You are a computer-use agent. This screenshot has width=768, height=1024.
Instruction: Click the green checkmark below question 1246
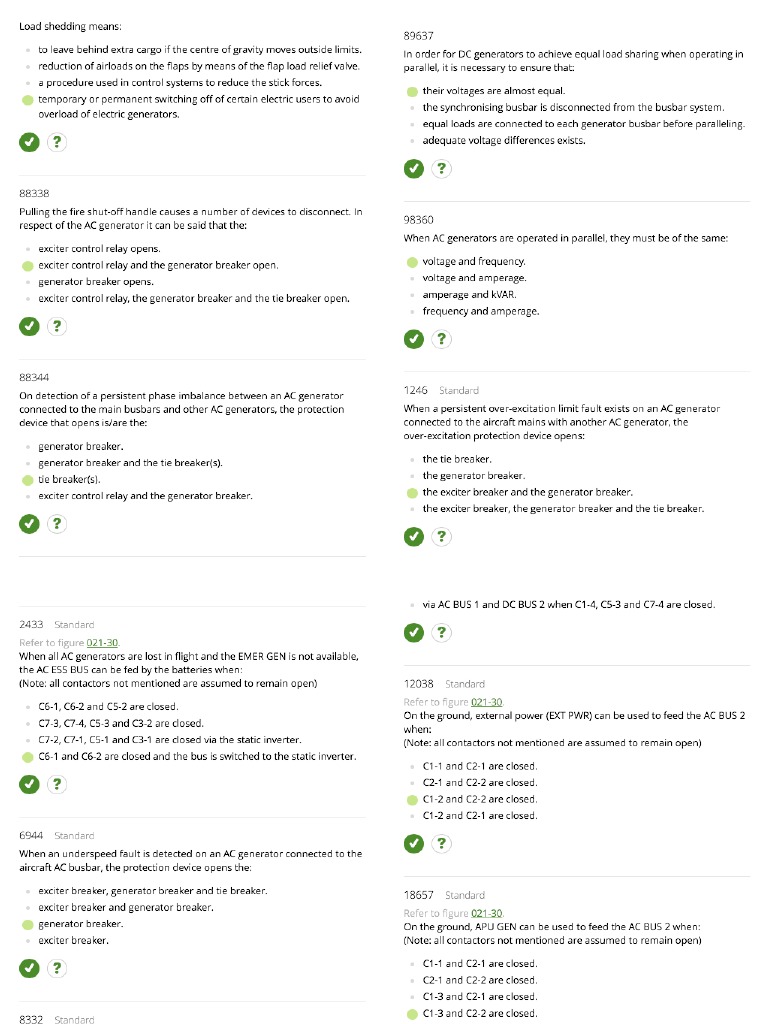coord(414,537)
